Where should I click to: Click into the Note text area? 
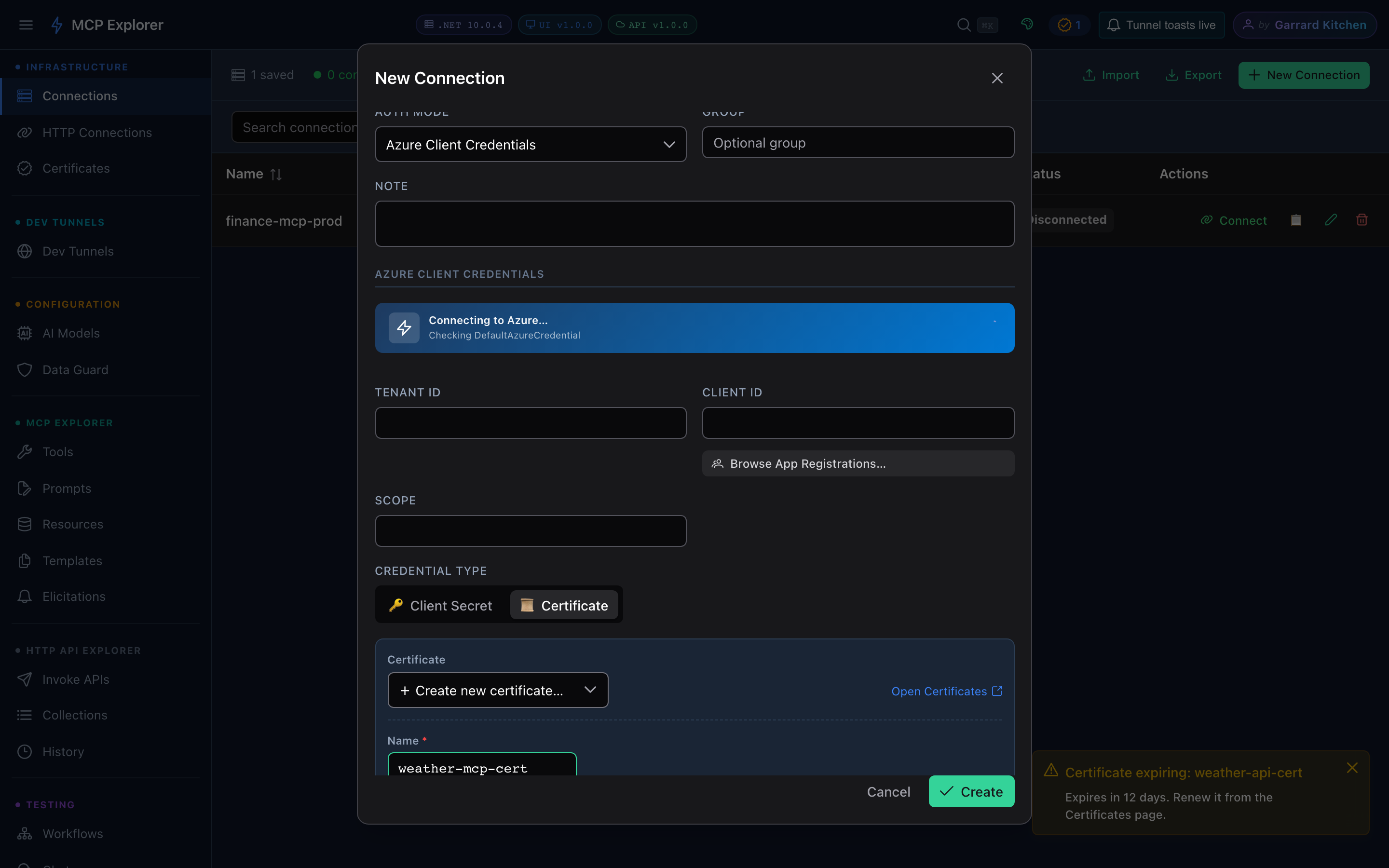(694, 224)
